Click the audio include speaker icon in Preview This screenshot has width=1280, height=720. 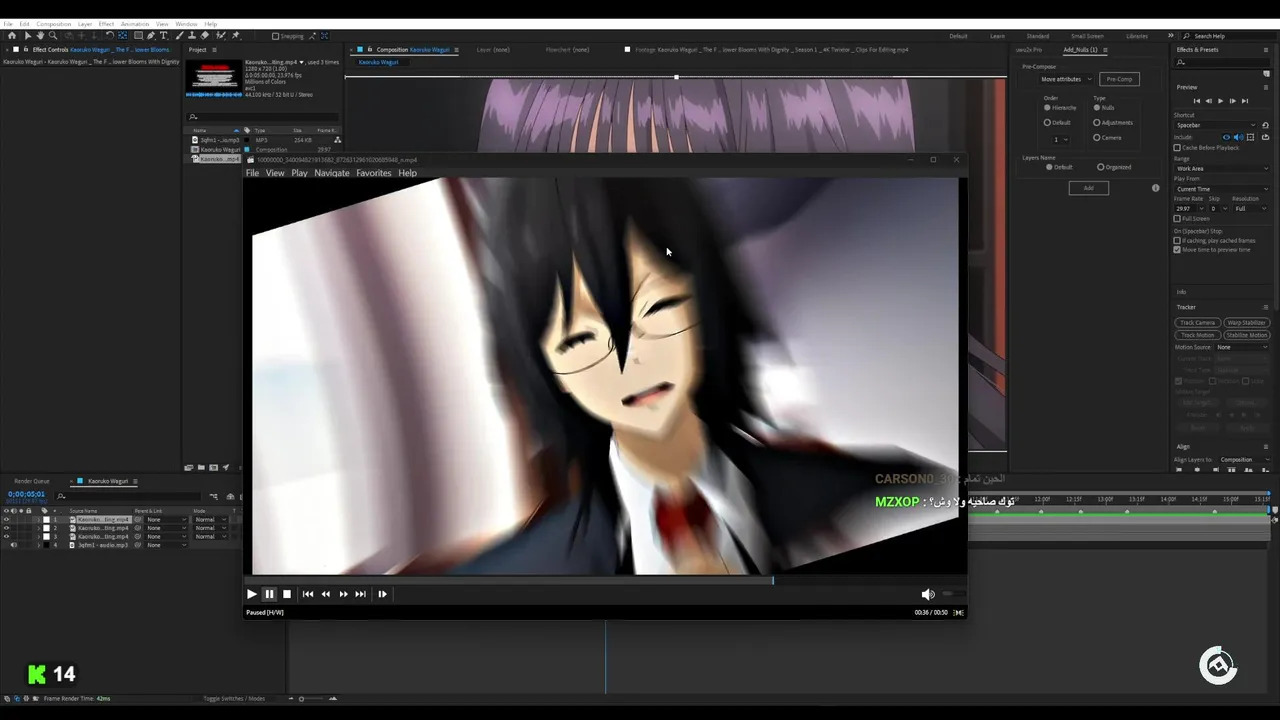[1238, 137]
